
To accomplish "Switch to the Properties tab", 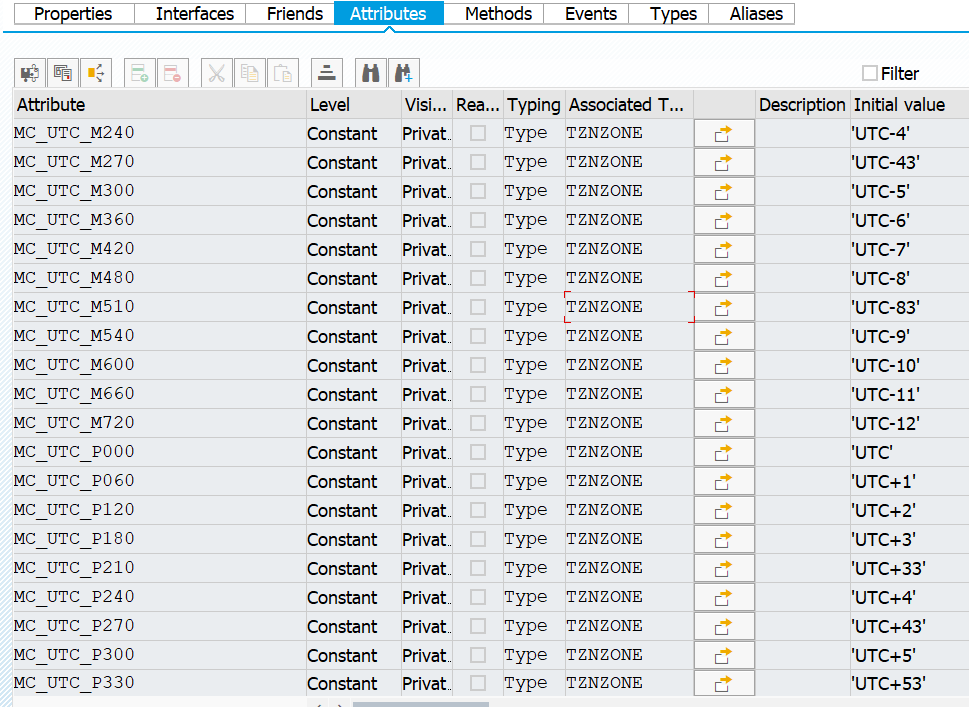I will 74,14.
